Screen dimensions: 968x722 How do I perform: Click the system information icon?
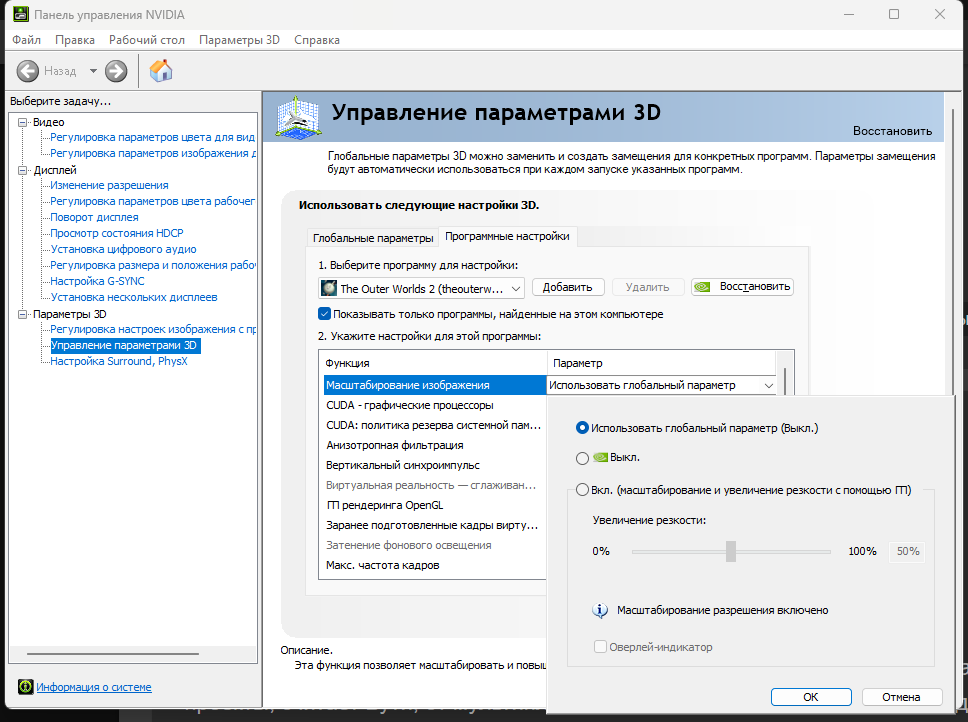[25, 687]
